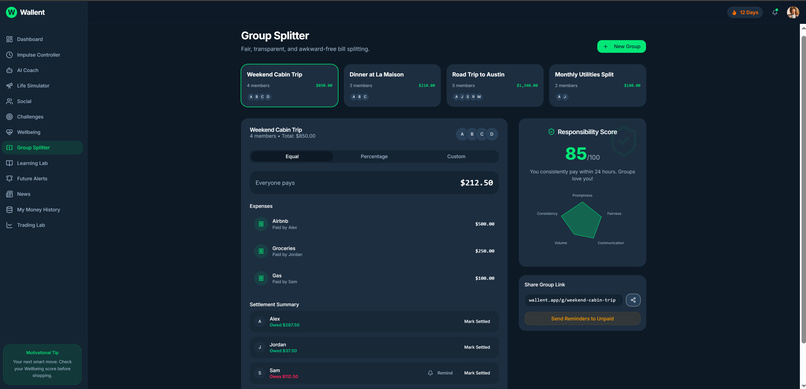
Task: Click the wallent.app group link field
Action: [573, 300]
